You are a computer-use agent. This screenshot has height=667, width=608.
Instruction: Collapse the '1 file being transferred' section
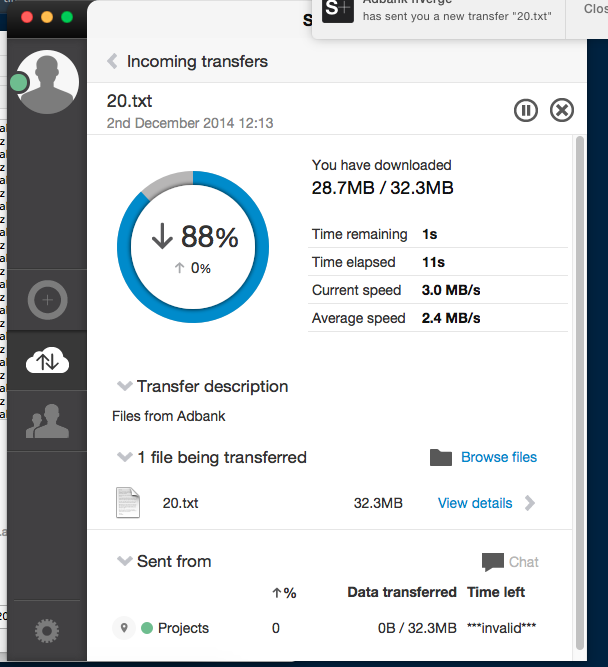tap(125, 457)
